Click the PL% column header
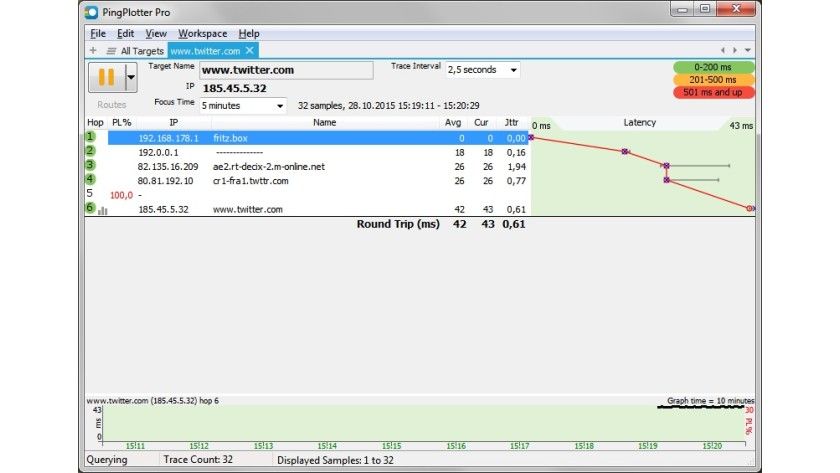 [x=122, y=123]
